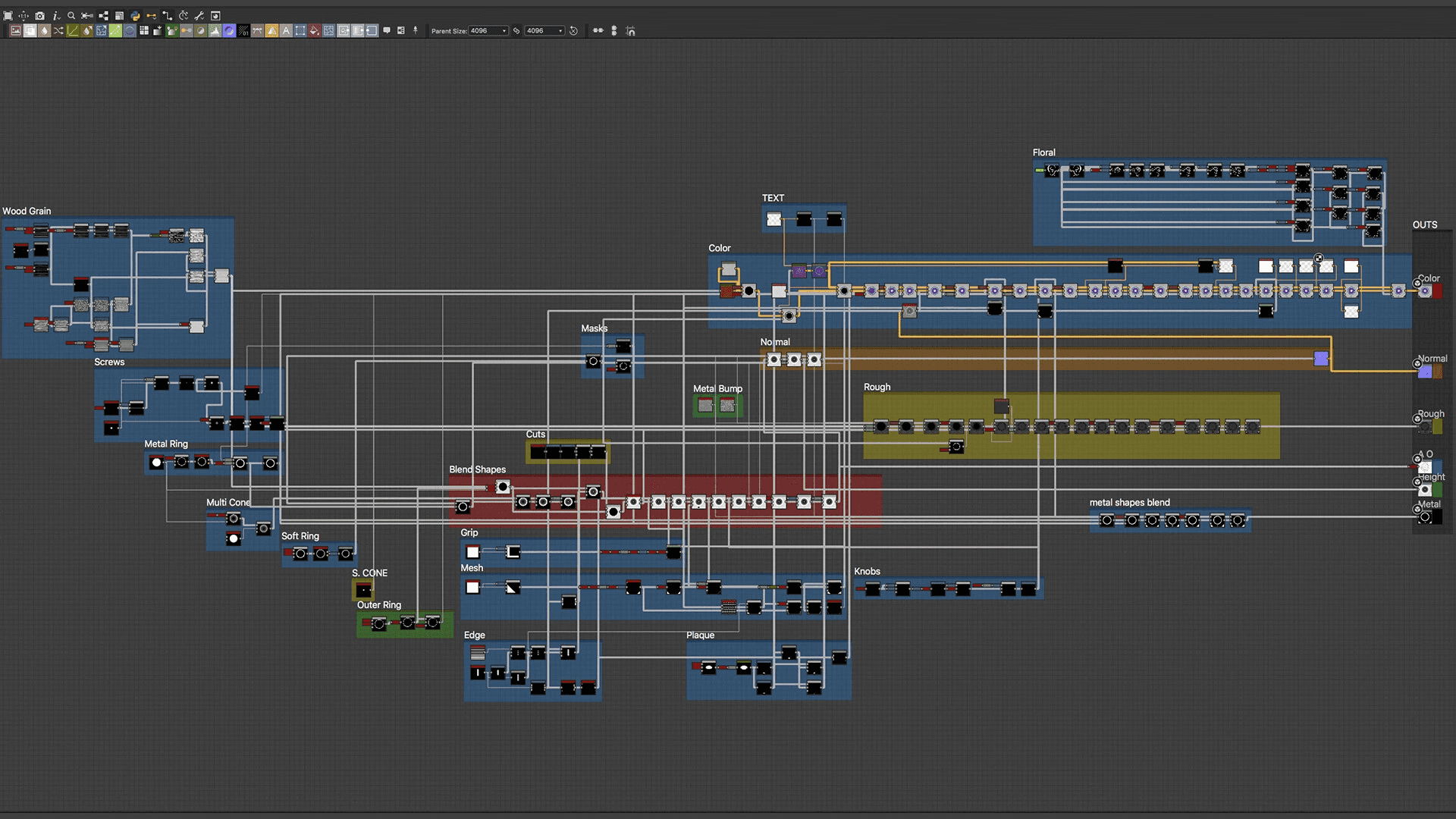Add a Text node from toolbar

(x=286, y=30)
